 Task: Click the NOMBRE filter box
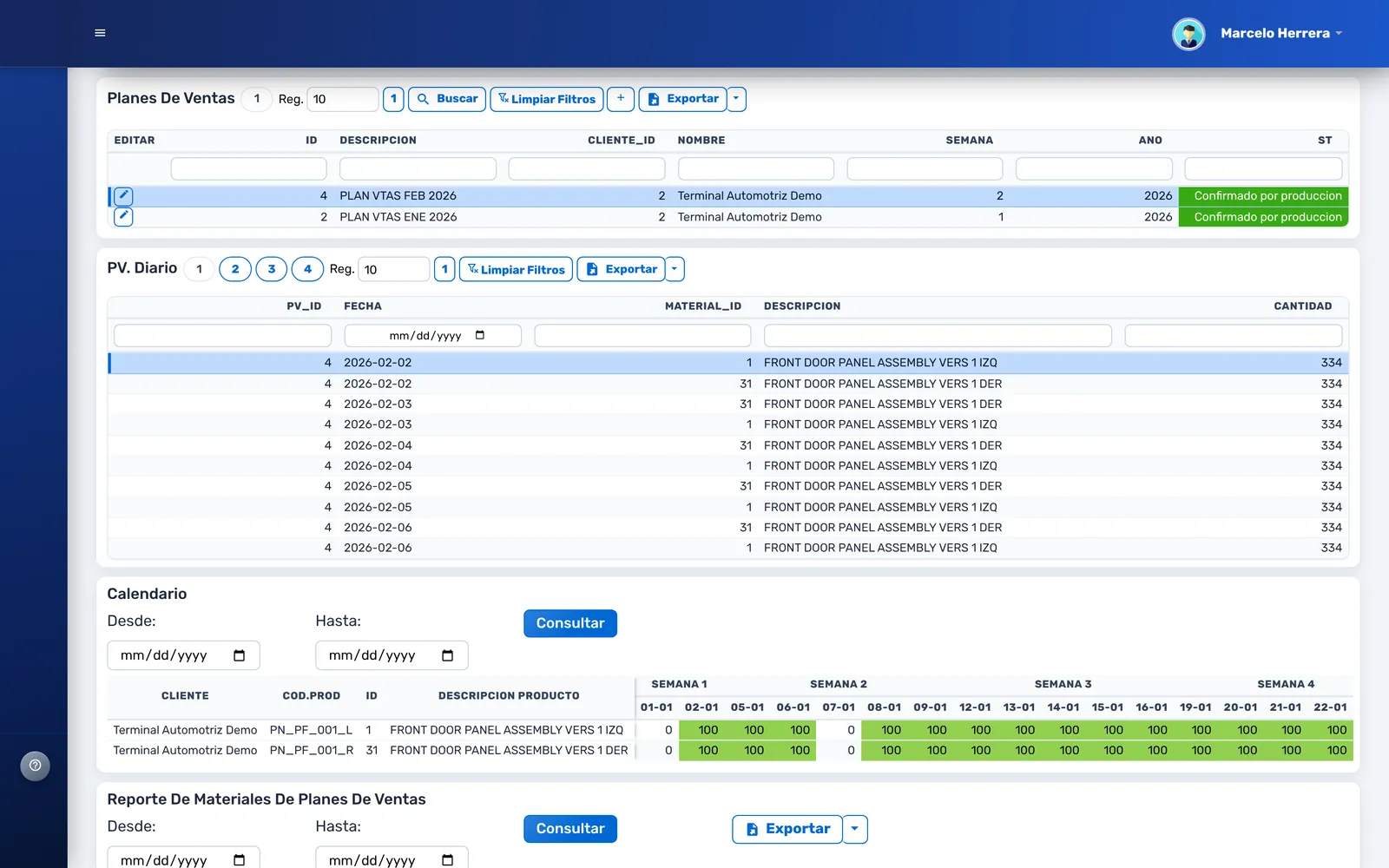[756, 168]
